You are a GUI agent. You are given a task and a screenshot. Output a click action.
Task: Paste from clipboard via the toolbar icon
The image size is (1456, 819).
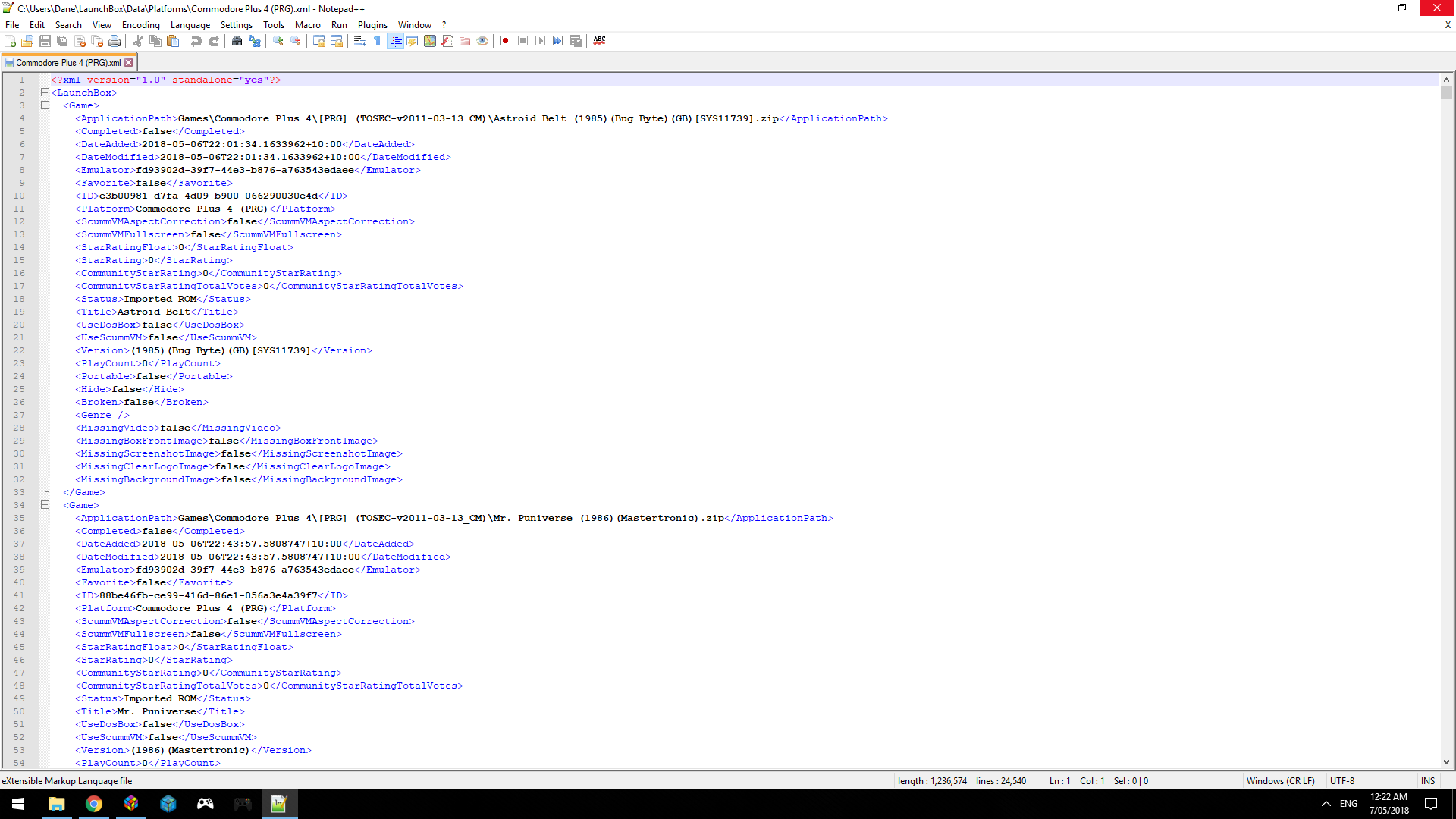pos(173,41)
